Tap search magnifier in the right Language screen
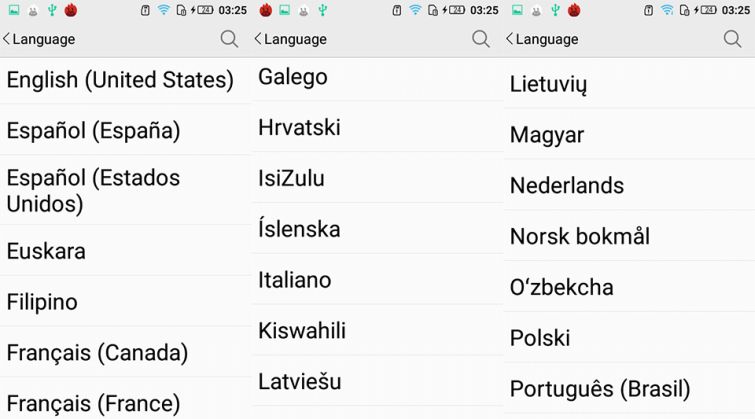Viewport: 755px width, 419px height. [x=732, y=39]
